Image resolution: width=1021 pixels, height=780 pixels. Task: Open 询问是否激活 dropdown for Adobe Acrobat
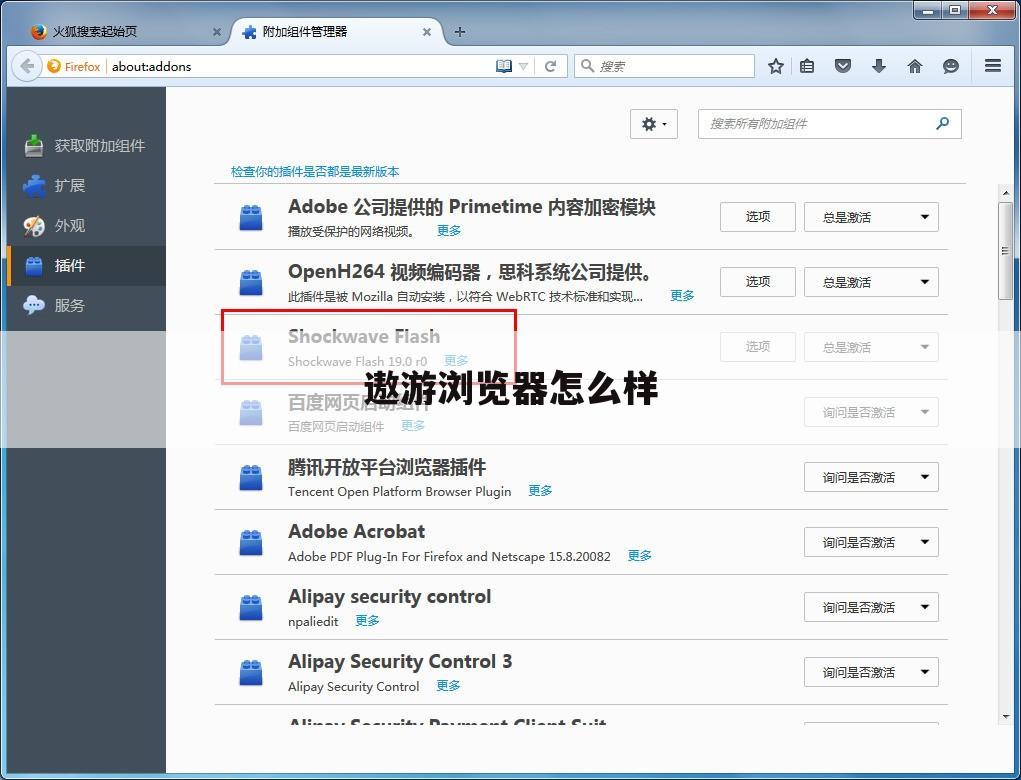[x=871, y=542]
